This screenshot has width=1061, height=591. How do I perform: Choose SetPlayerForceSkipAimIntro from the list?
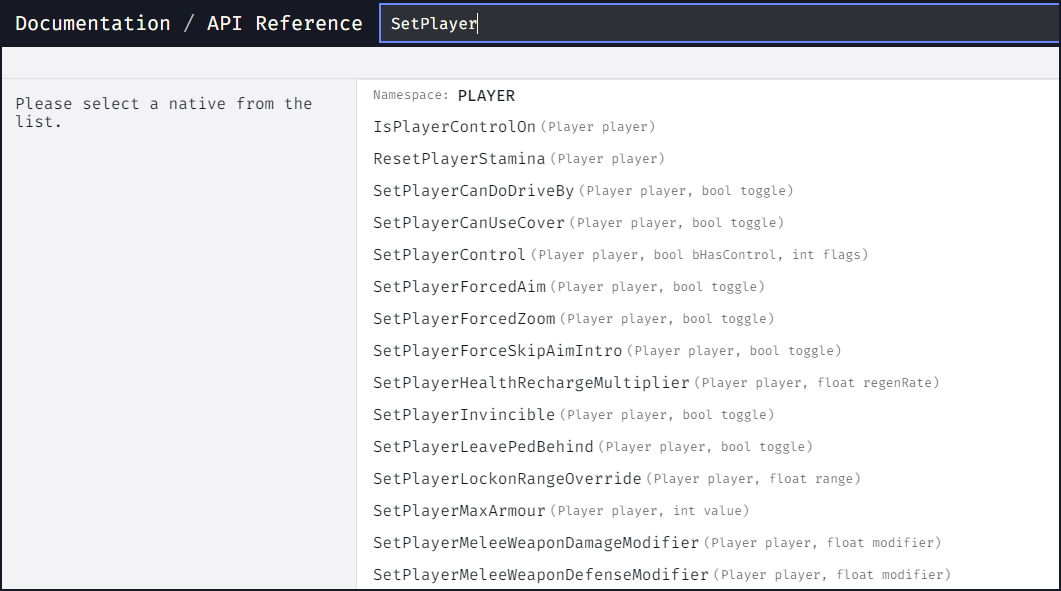pyautogui.click(x=497, y=351)
